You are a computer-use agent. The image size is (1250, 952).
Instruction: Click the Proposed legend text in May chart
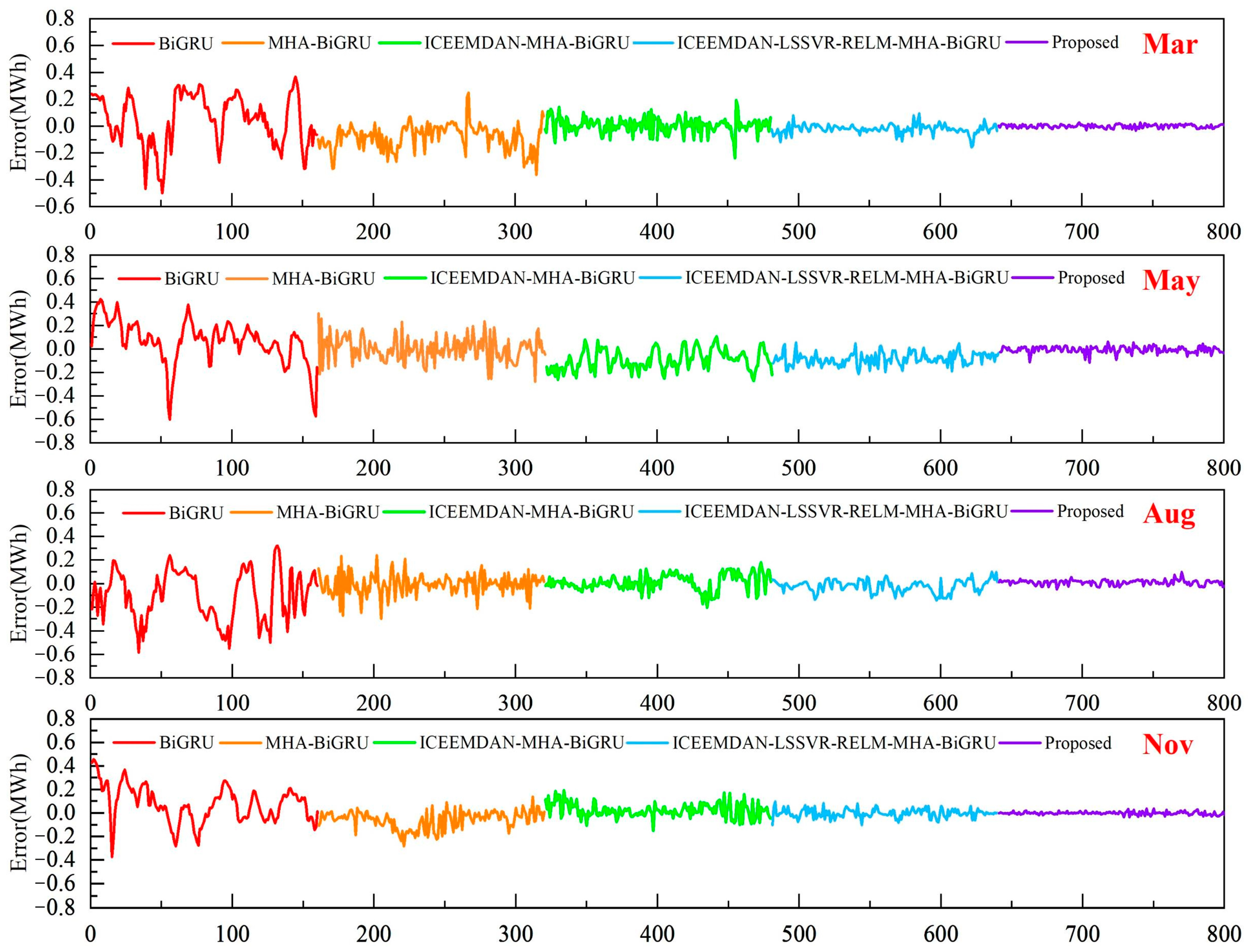coord(1091,278)
